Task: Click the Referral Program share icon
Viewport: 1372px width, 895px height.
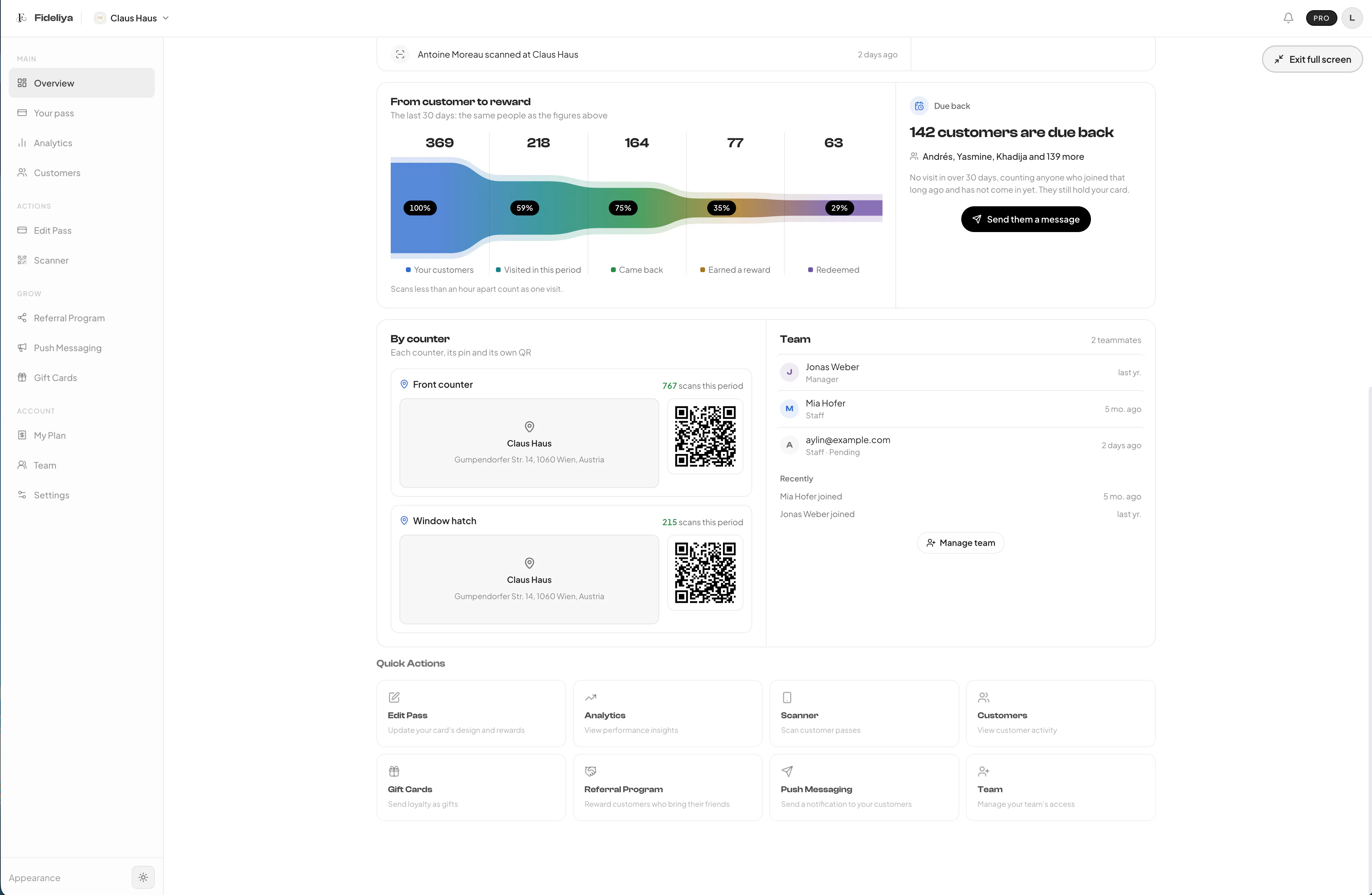Action: (x=22, y=318)
